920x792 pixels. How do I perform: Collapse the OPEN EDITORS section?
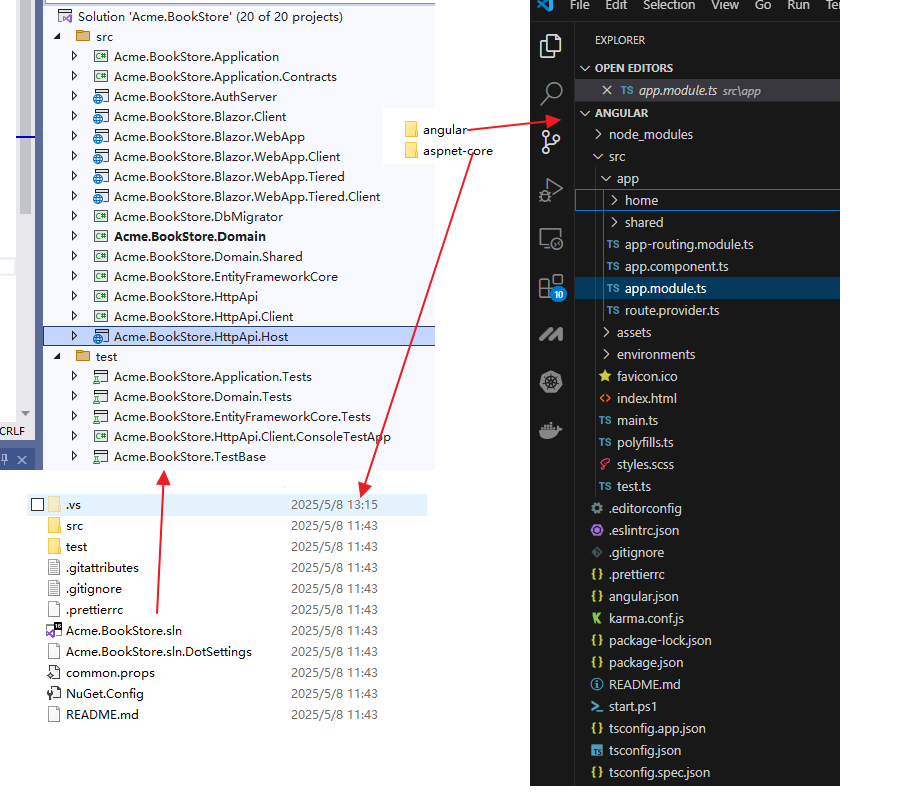coord(584,68)
